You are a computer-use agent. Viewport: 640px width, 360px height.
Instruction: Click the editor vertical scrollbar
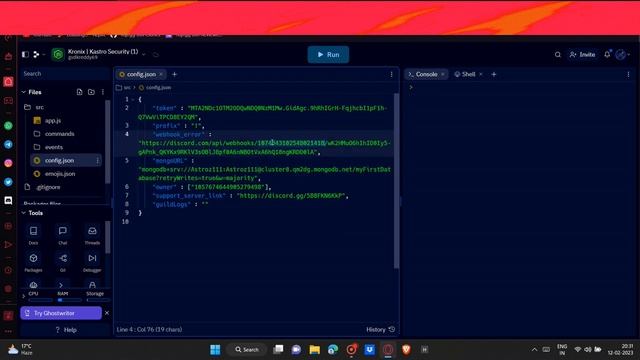[396, 181]
